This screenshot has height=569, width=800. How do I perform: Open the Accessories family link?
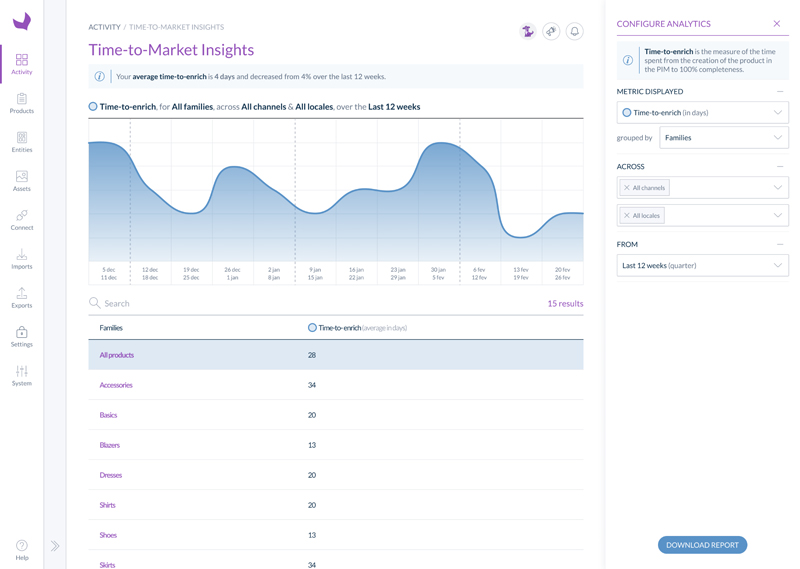(x=116, y=385)
